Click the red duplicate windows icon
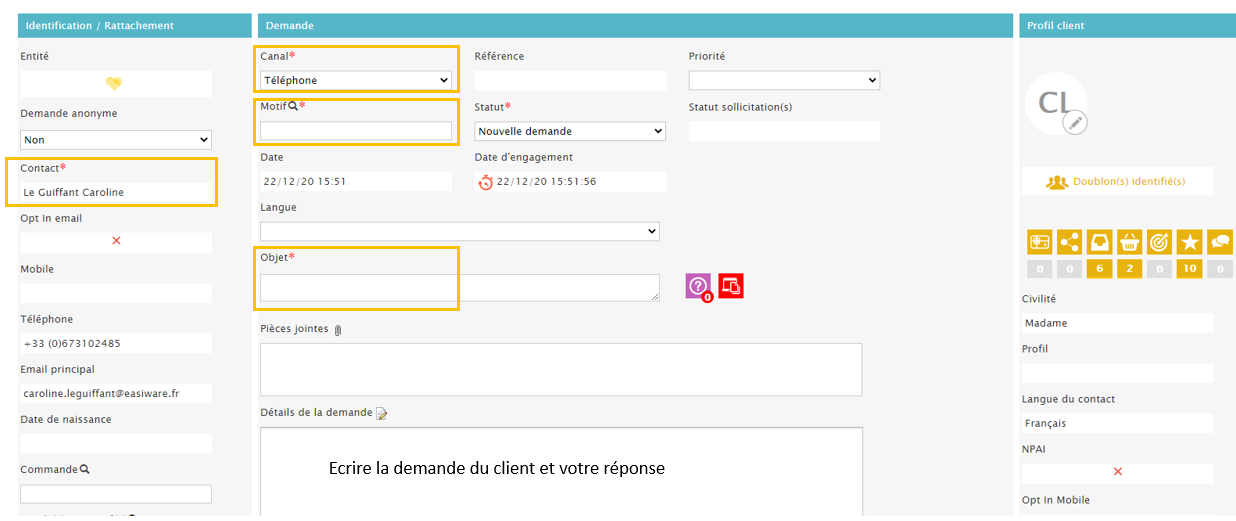Viewport: 1236px width, 521px height. click(731, 286)
